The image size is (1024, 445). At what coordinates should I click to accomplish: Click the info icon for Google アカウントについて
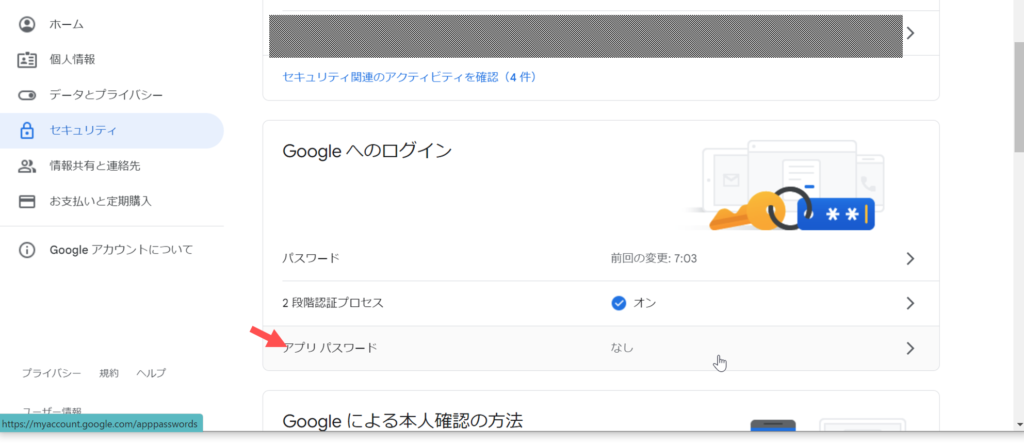[27, 250]
